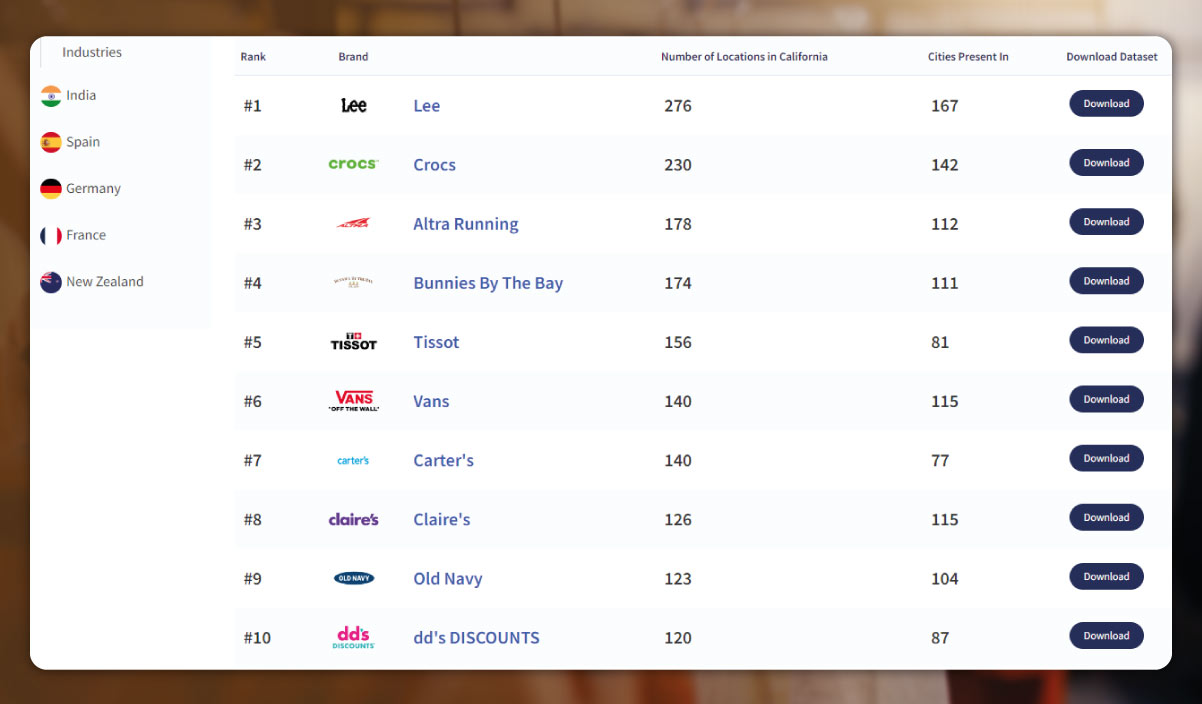Open the Crocs brand link

[x=435, y=165]
